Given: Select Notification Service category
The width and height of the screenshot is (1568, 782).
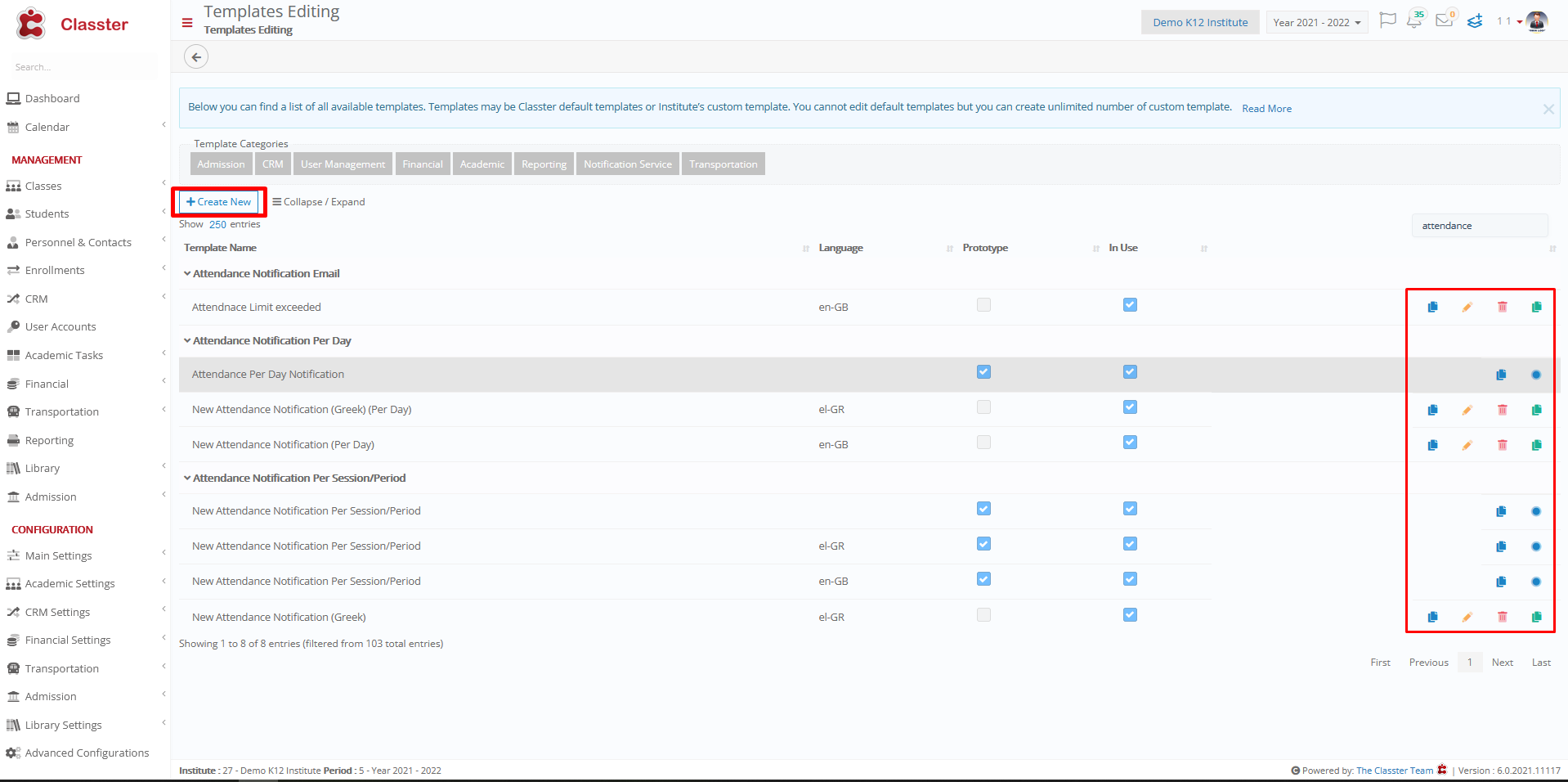Looking at the screenshot, I should (628, 164).
